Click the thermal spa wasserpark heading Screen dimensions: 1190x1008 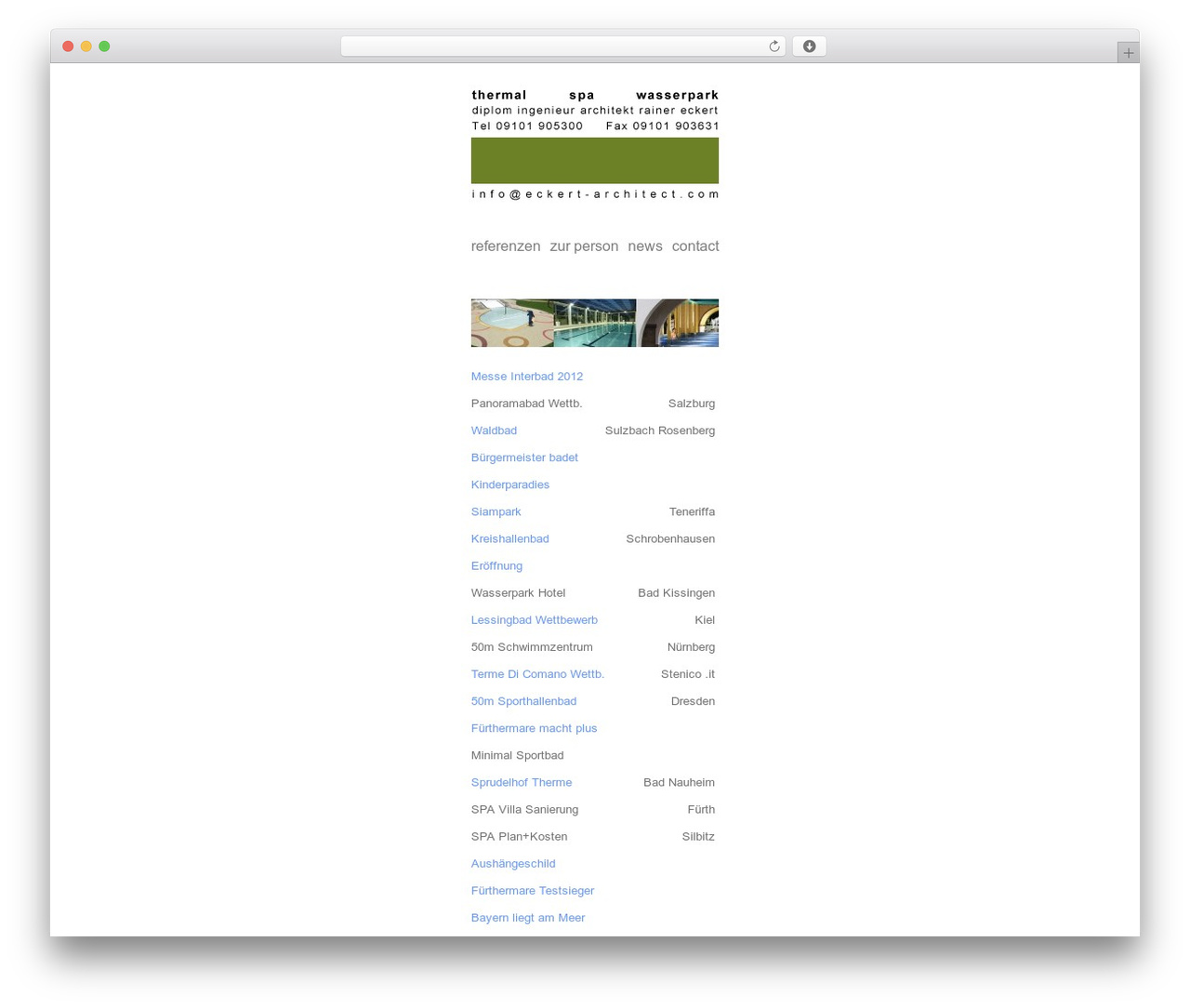[595, 95]
